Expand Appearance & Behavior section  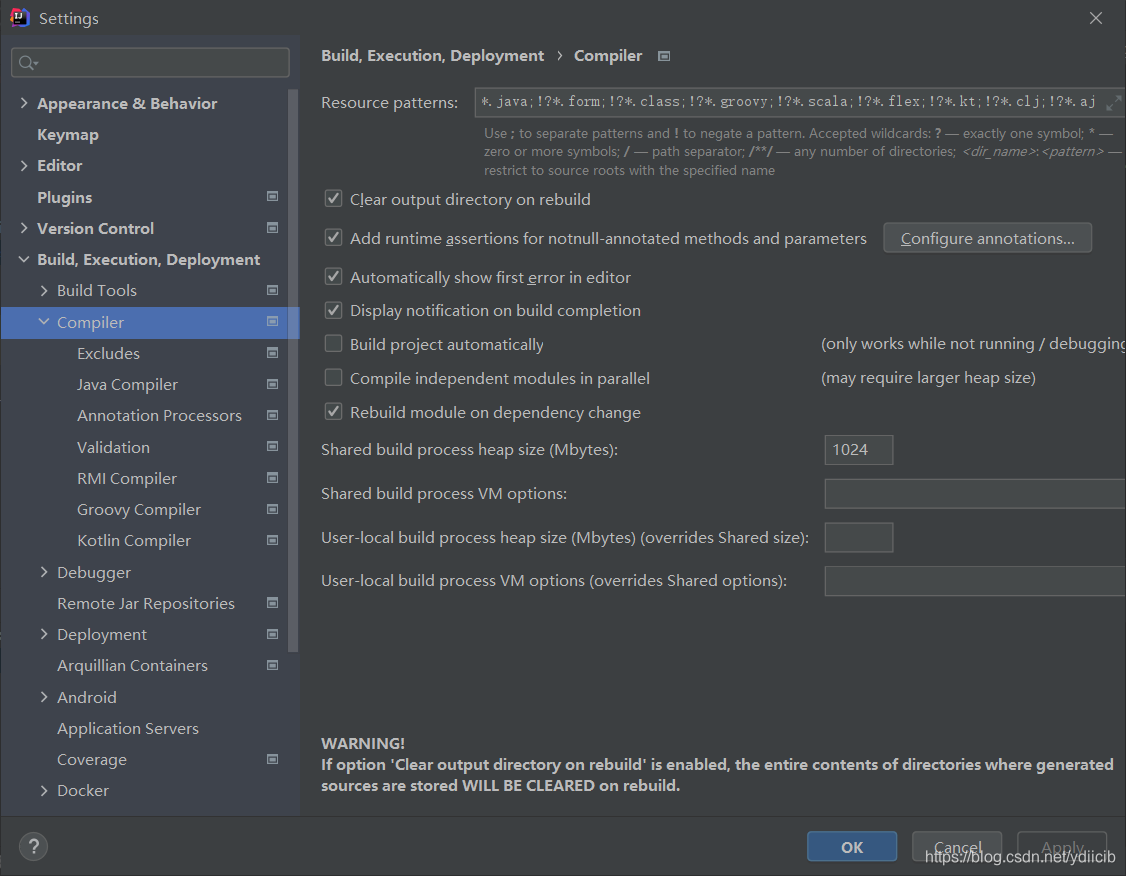point(24,103)
